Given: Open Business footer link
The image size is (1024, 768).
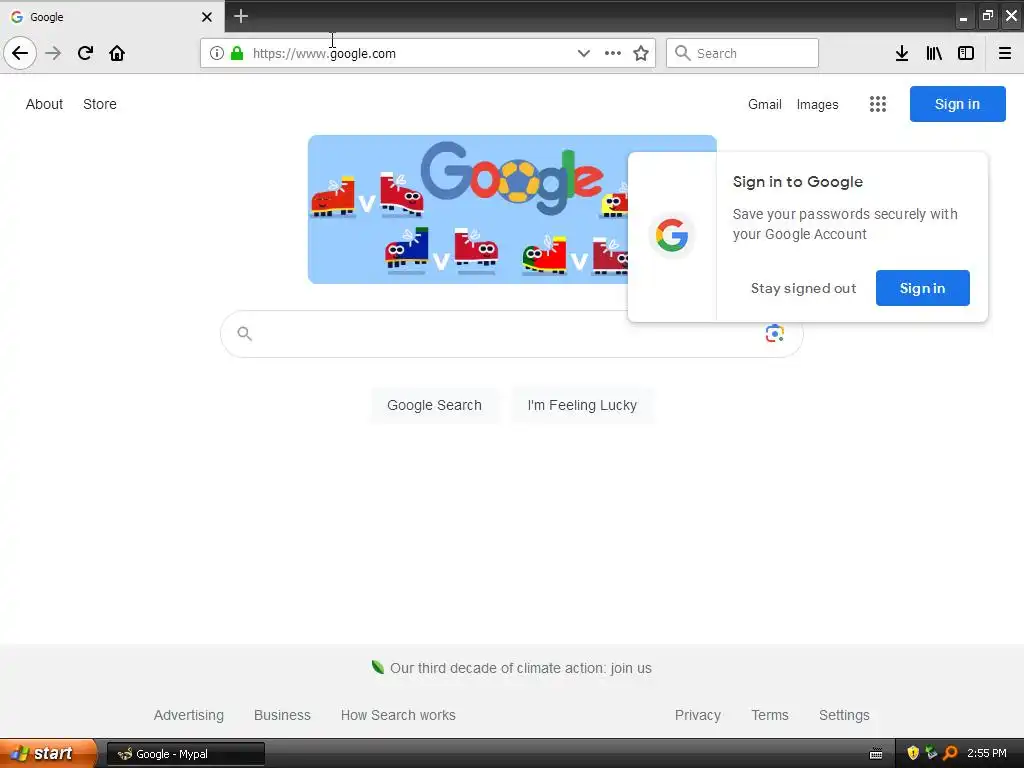Looking at the screenshot, I should click(282, 715).
